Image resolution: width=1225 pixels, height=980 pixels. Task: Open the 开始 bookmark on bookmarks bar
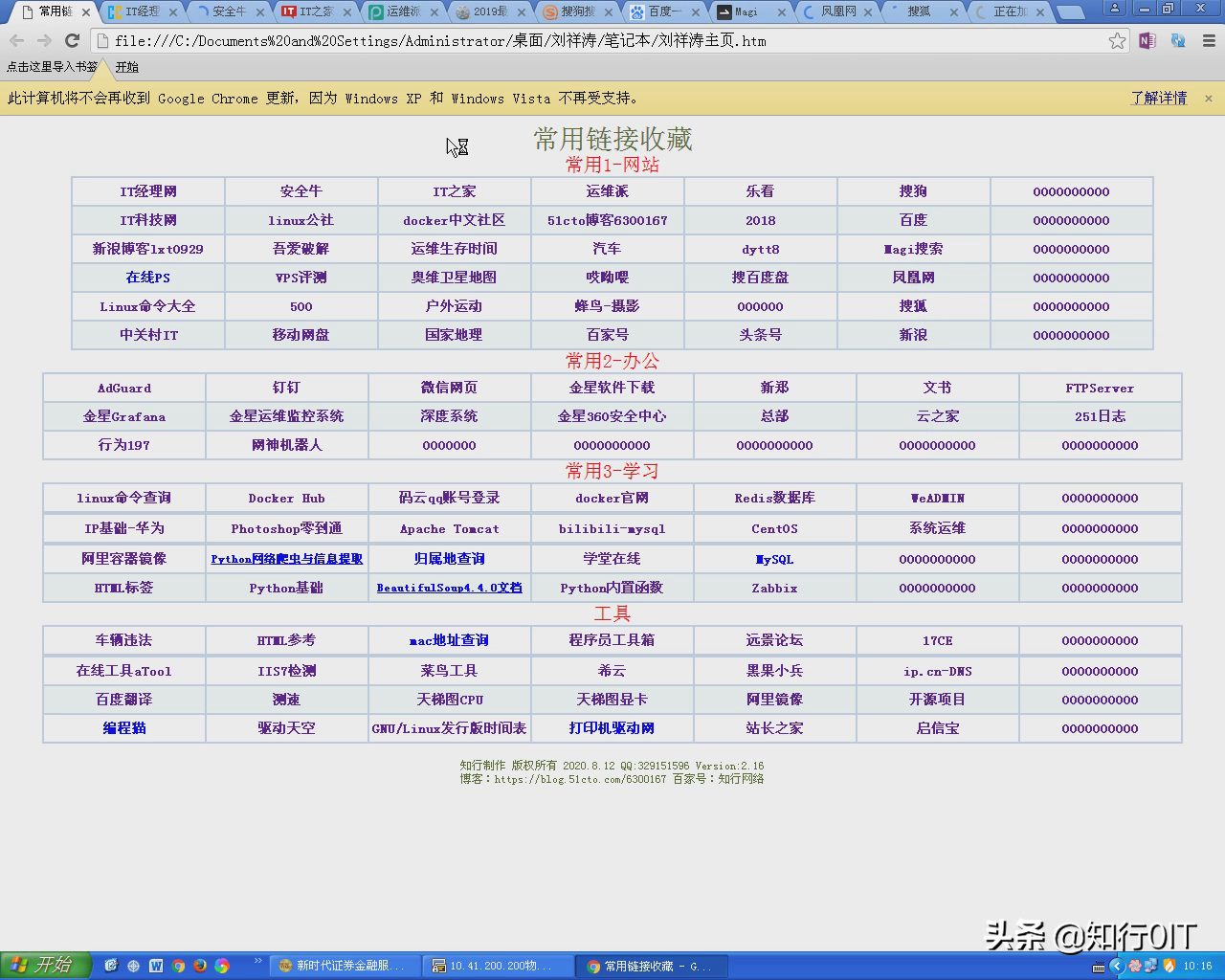(x=127, y=67)
